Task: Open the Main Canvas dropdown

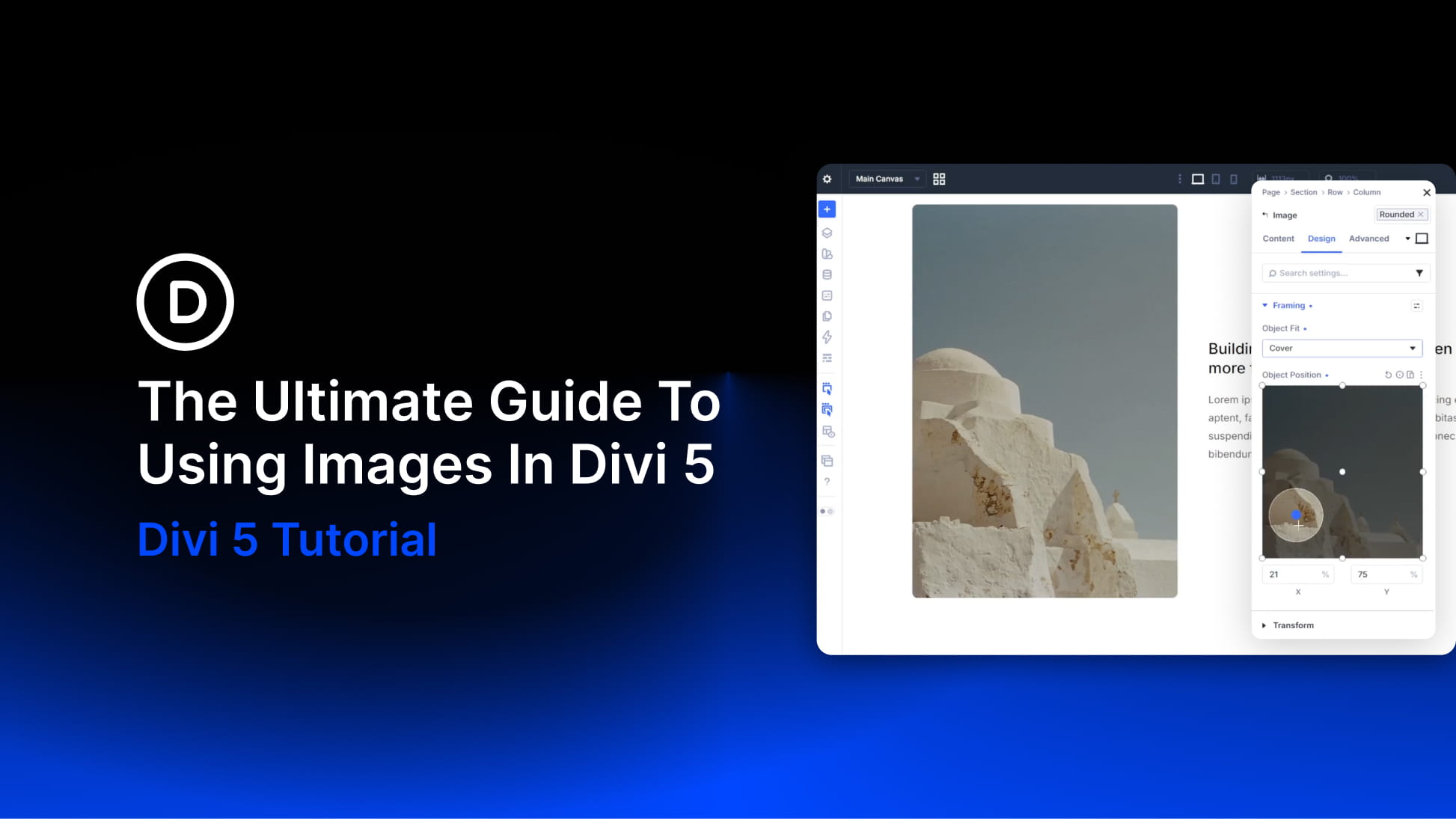Action: [887, 179]
